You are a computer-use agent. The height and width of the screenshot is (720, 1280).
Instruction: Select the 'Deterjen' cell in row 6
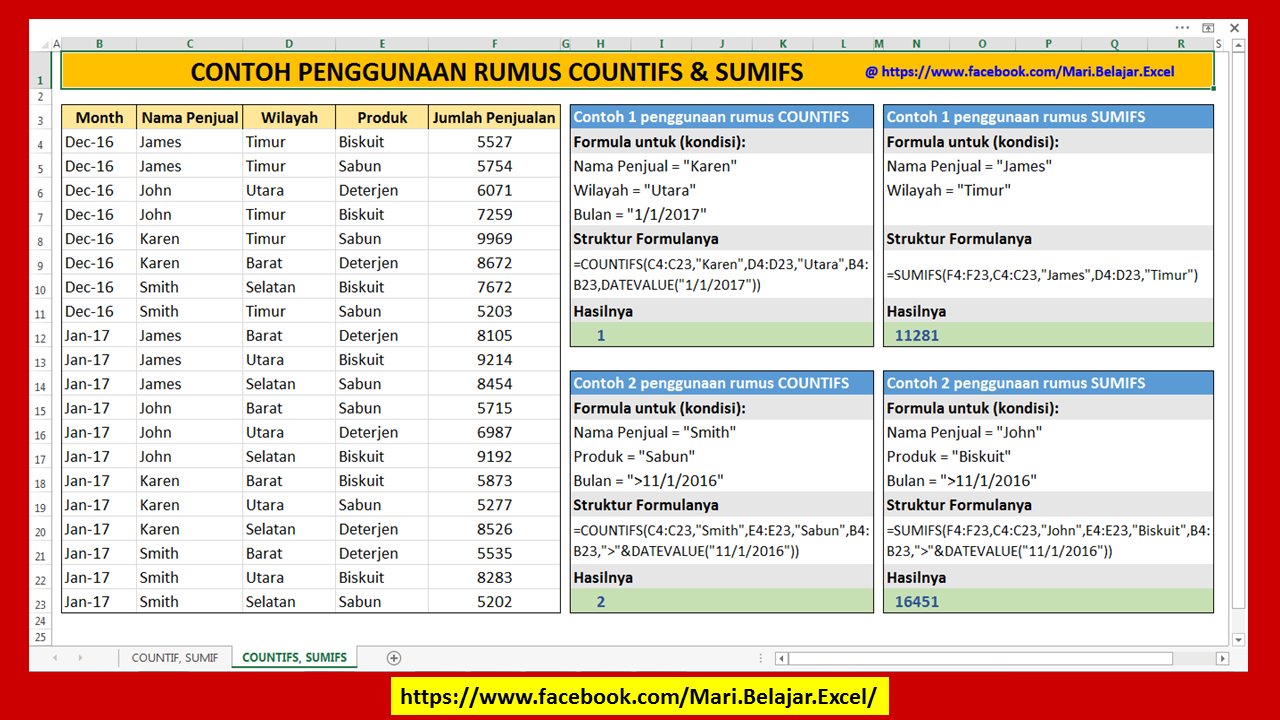pyautogui.click(x=382, y=190)
